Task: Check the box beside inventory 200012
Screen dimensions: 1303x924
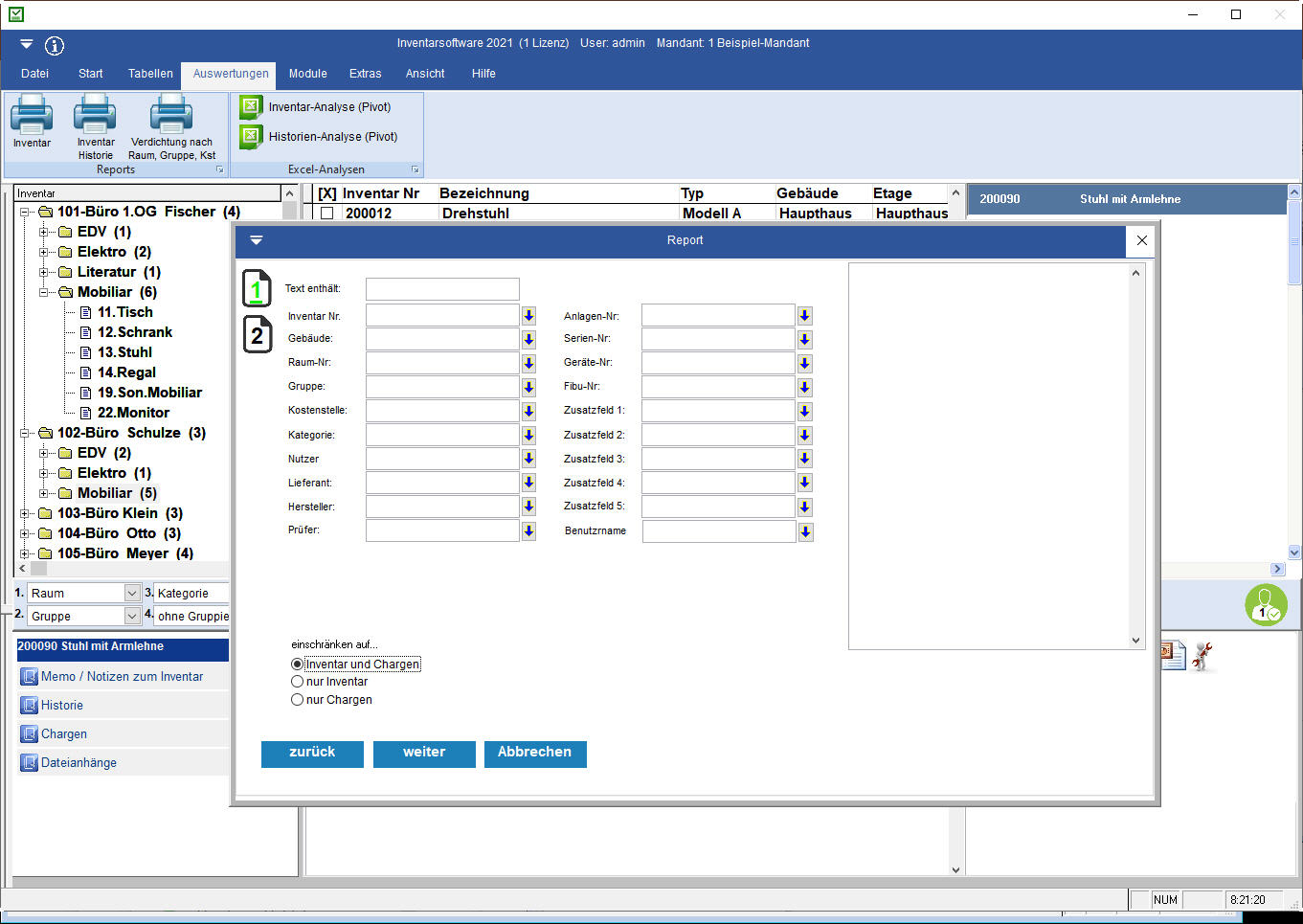Action: coord(327,214)
